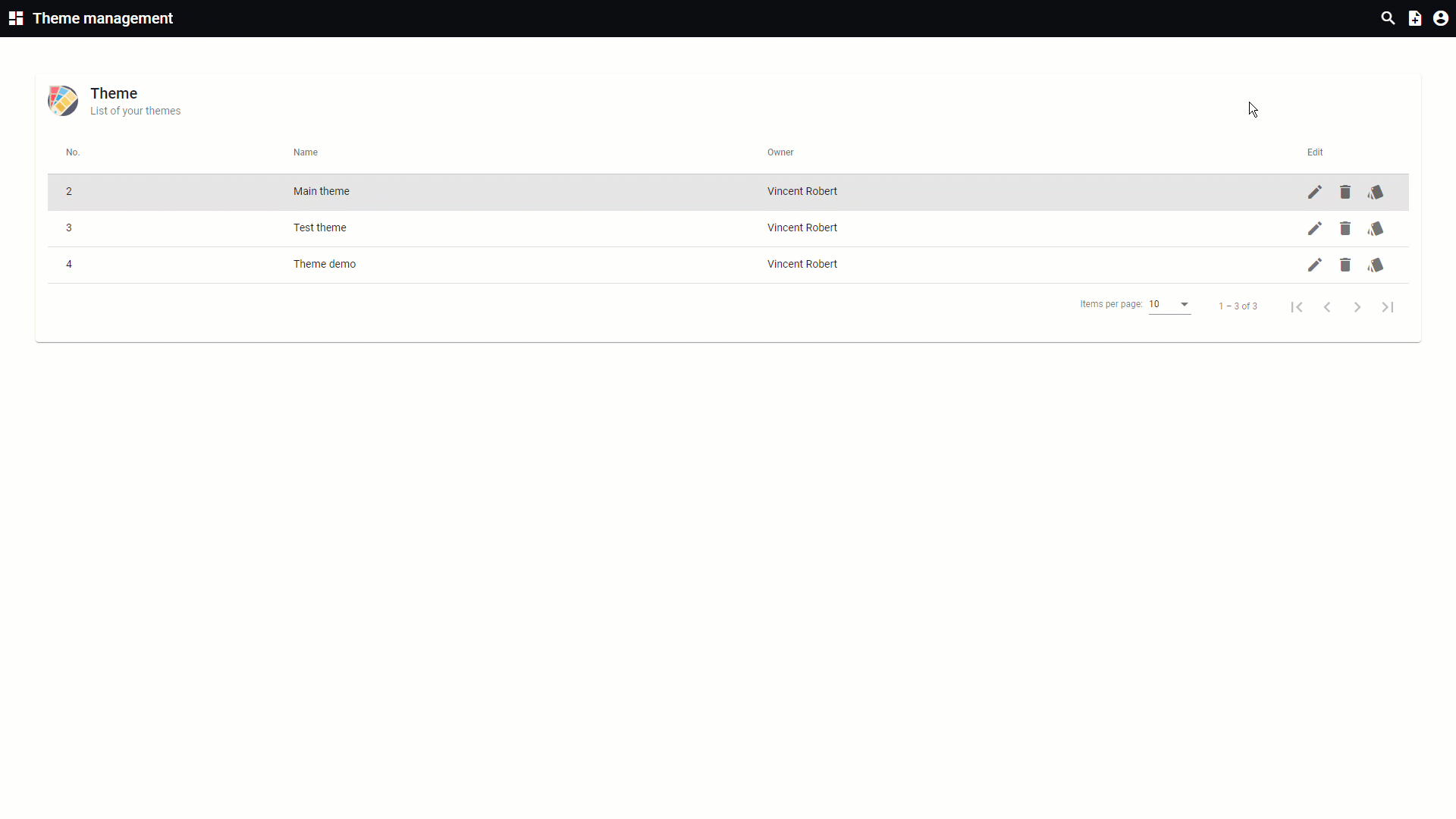Delete the Test theme
Screen dimensions: 1456x819
click(x=1345, y=228)
